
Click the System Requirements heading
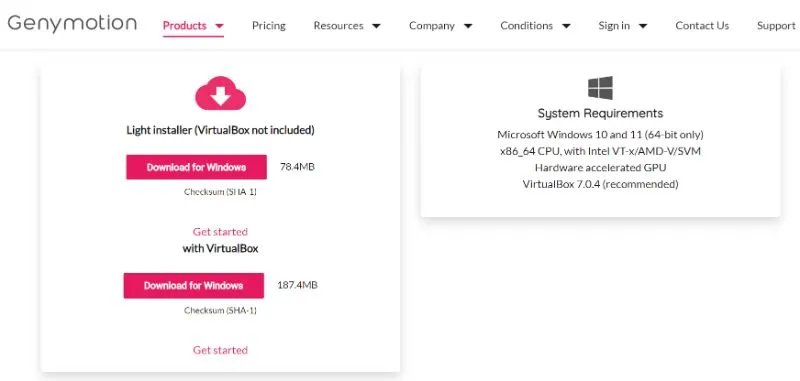tap(600, 113)
